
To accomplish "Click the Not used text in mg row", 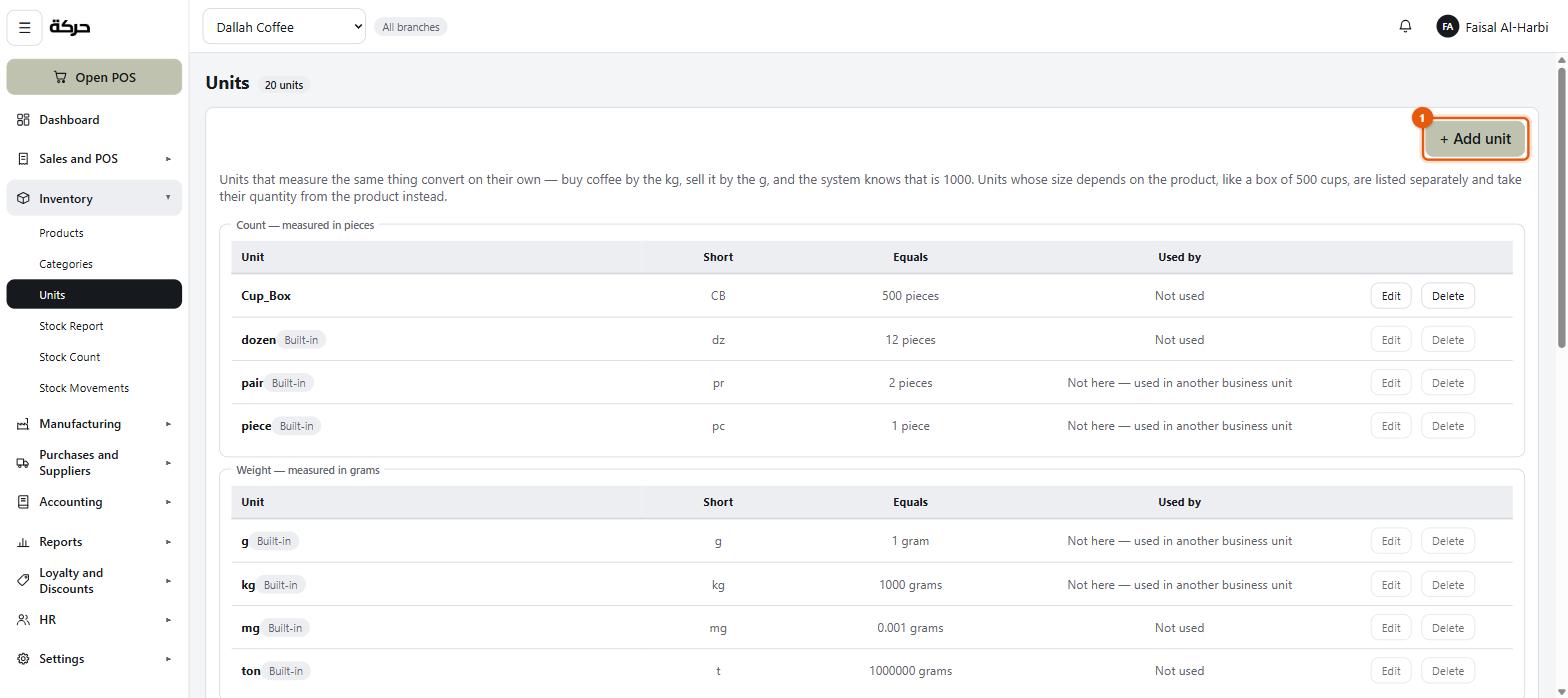I will click(1179, 628).
